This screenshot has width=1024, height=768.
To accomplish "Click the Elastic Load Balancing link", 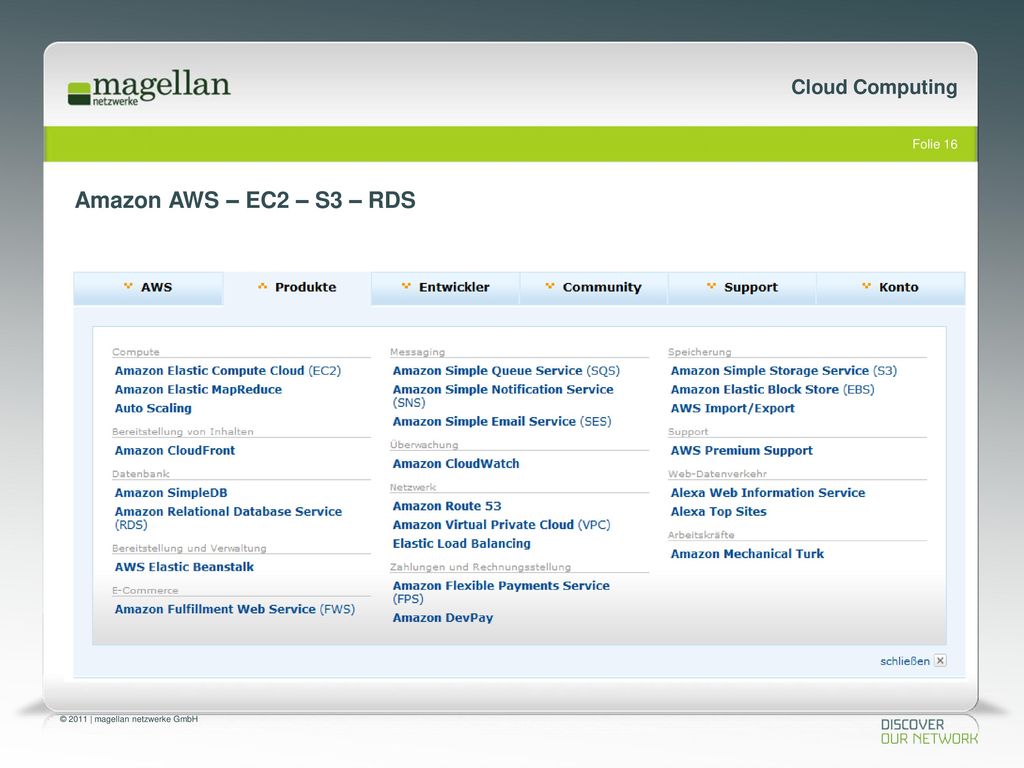I will click(x=462, y=544).
